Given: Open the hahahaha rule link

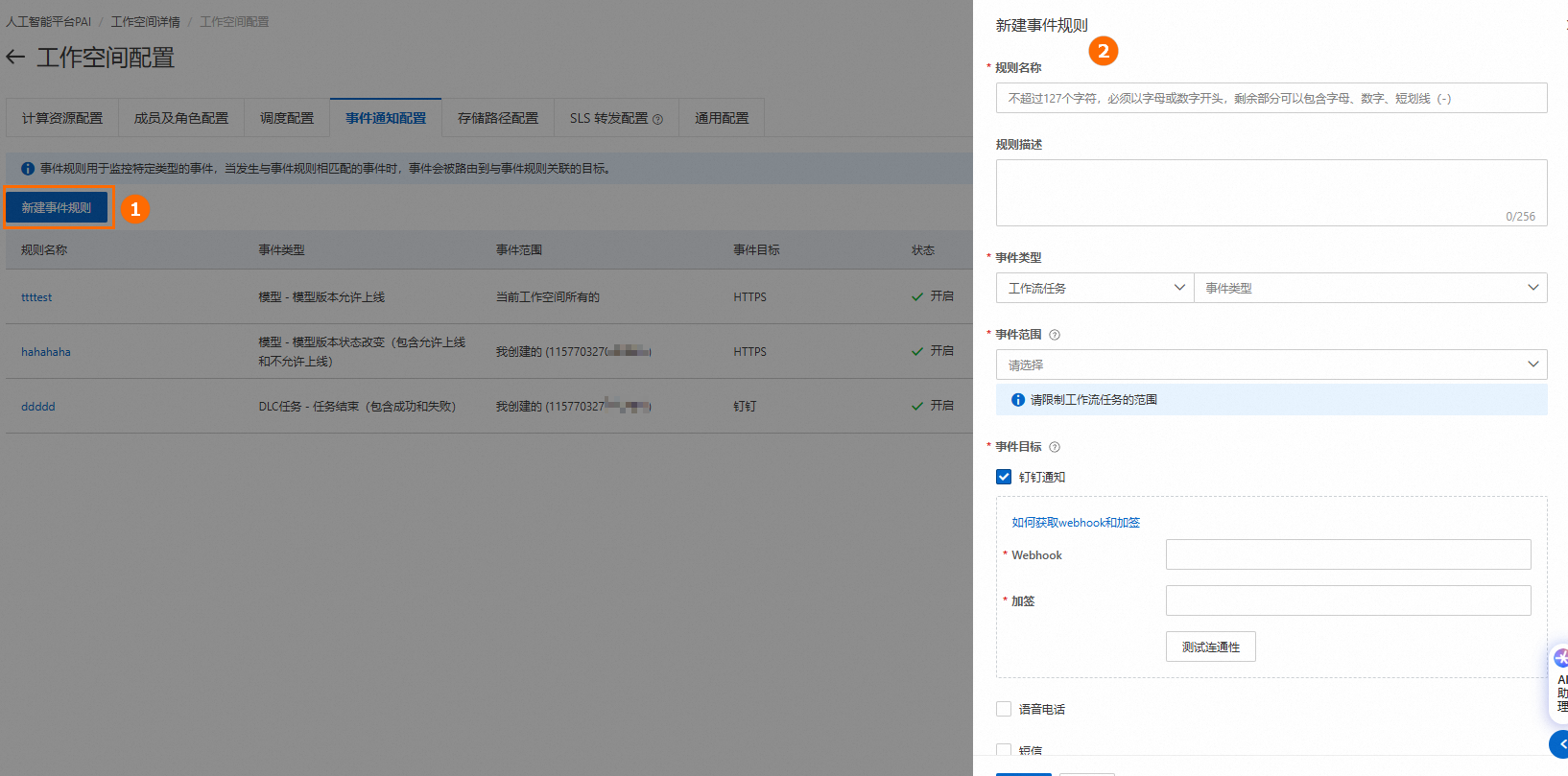Looking at the screenshot, I should pos(46,352).
